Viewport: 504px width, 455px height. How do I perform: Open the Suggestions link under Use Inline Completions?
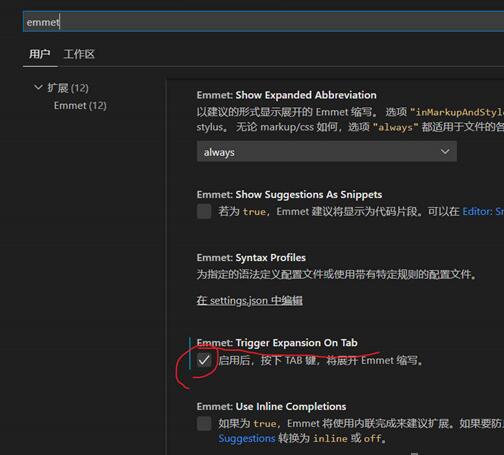(x=247, y=438)
